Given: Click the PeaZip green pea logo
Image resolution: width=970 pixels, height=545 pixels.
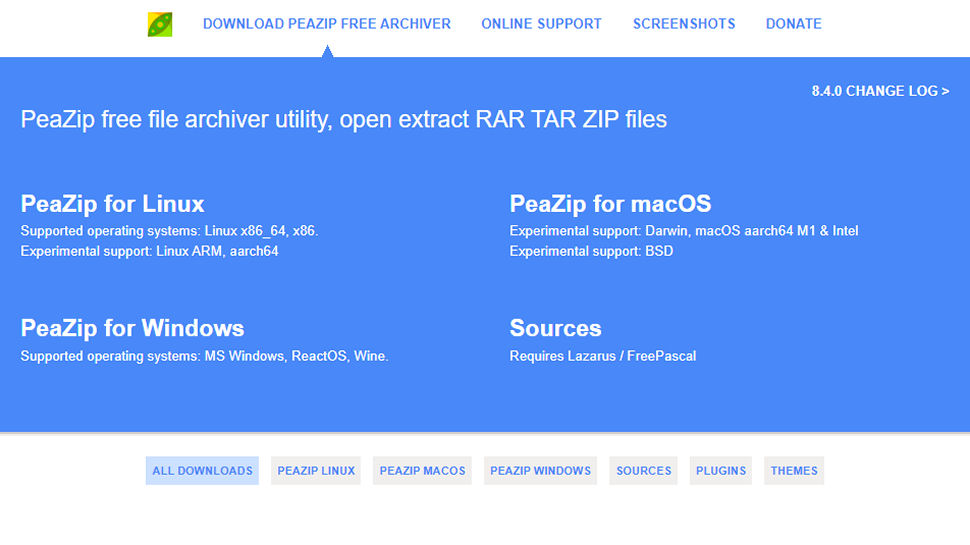Looking at the screenshot, I should click(160, 24).
